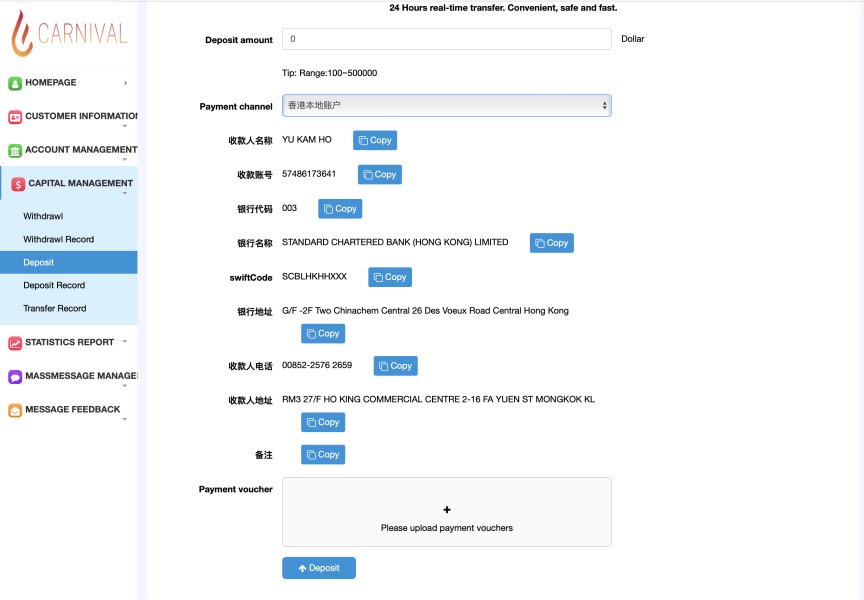
Task: Open the Payment channel dropdown
Action: [446, 105]
